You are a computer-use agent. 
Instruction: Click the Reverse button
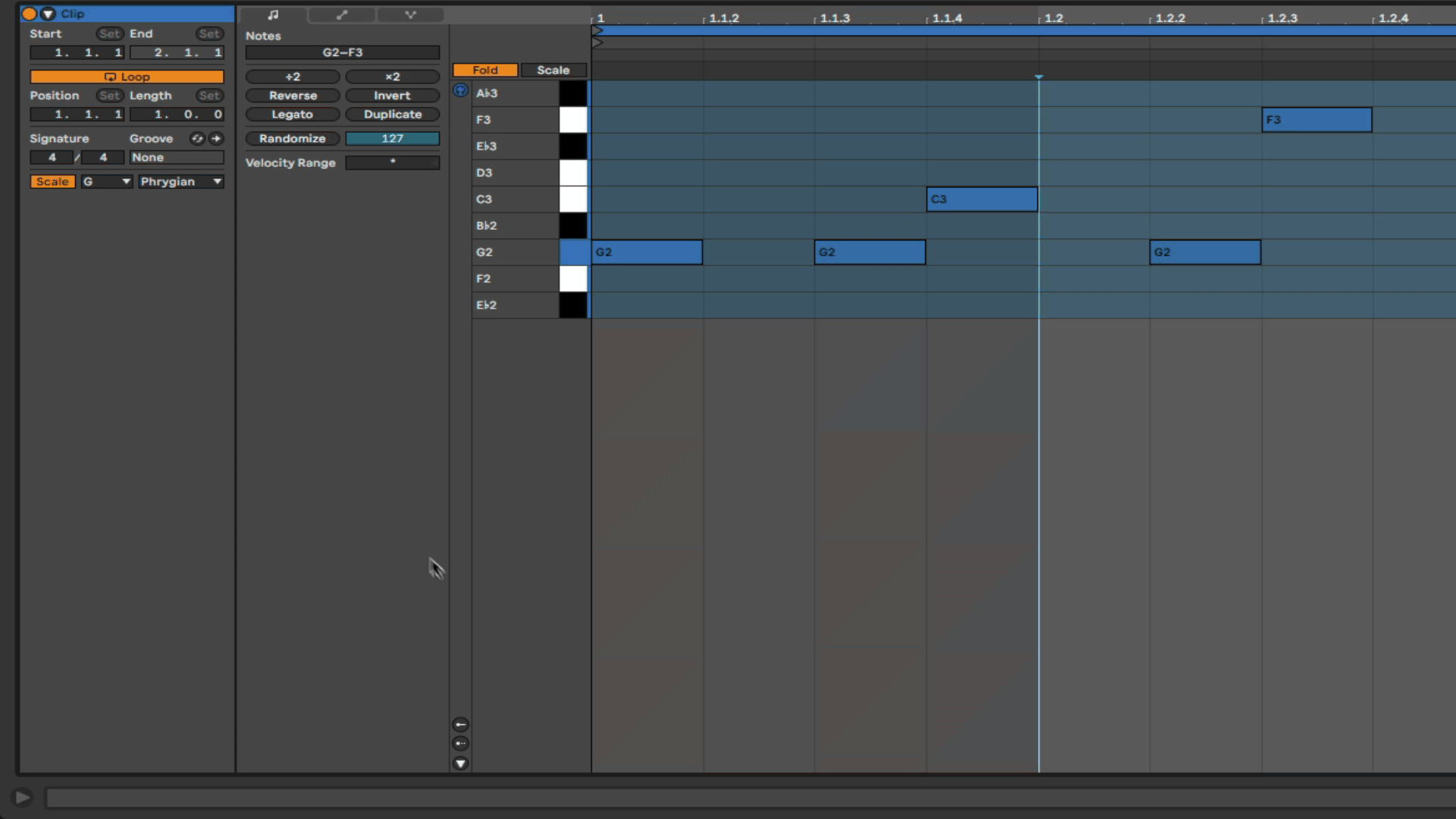[x=293, y=96]
